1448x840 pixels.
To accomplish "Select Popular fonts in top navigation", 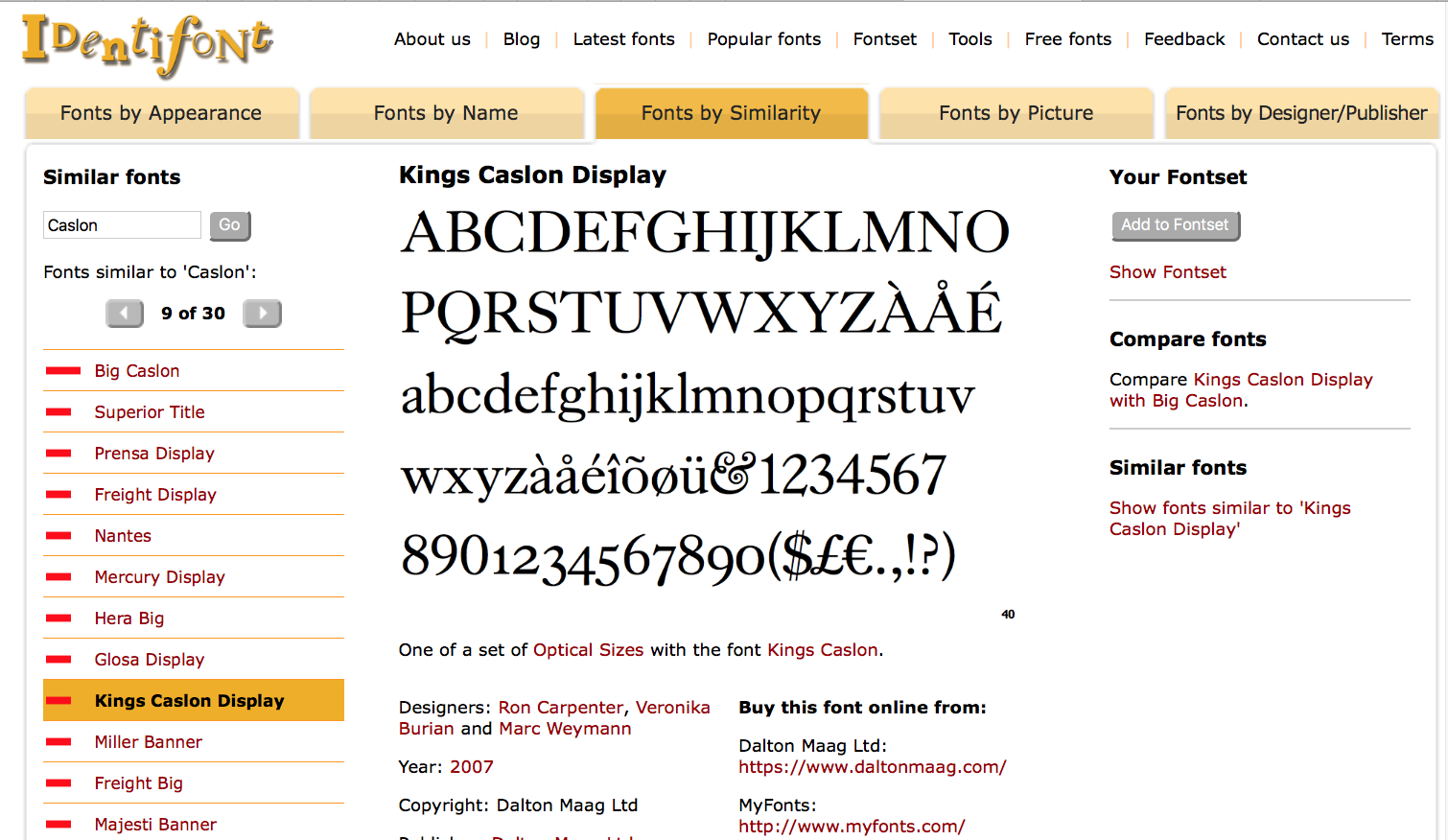I will (x=763, y=39).
